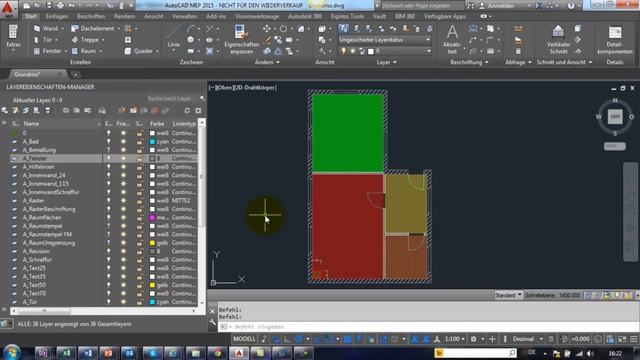This screenshot has height=360, width=640.
Task: Open Detailkomponenten tool
Action: point(615,39)
